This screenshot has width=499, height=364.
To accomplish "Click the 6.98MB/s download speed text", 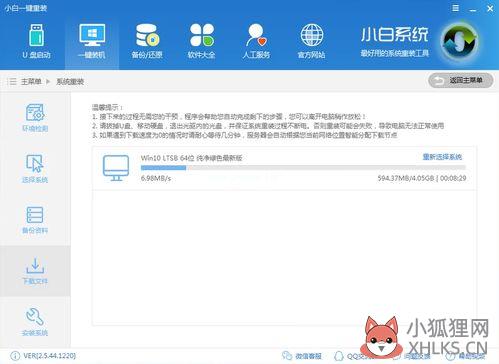I will coord(156,178).
